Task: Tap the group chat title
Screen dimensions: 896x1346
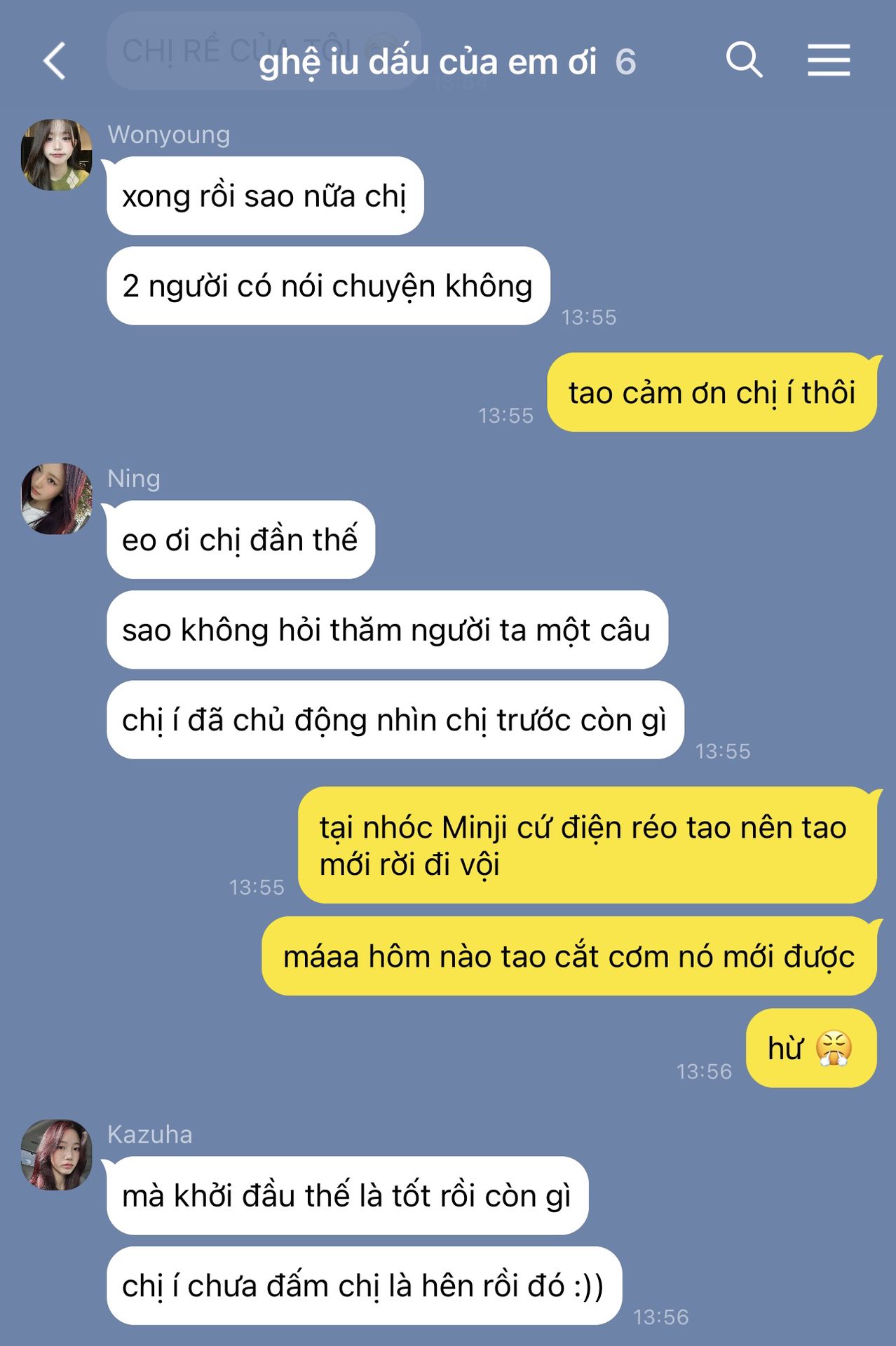Action: pos(428,62)
